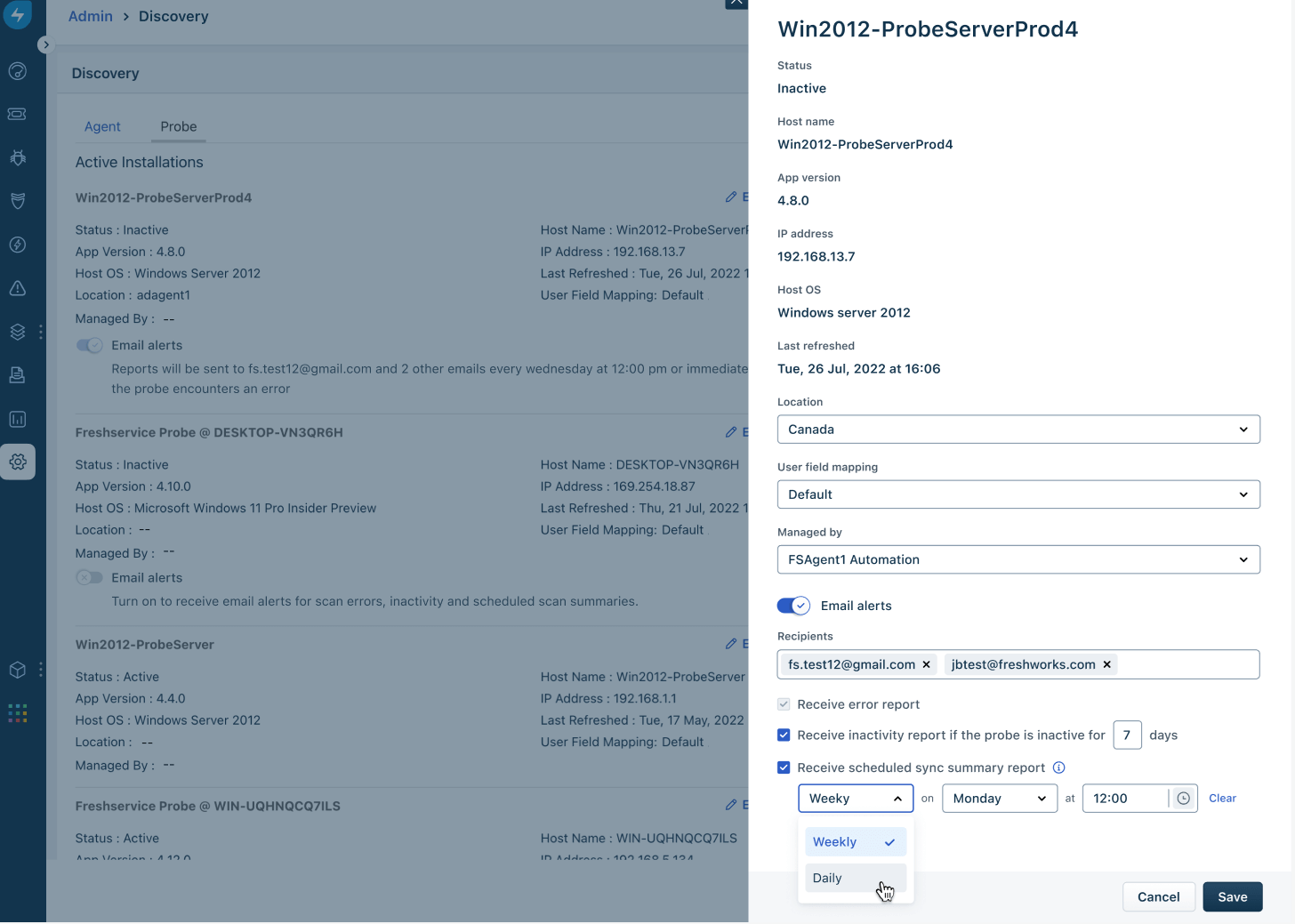Open Managed by FSAgent1 Automation dropdown
This screenshot has height=924, width=1295.
[1018, 559]
